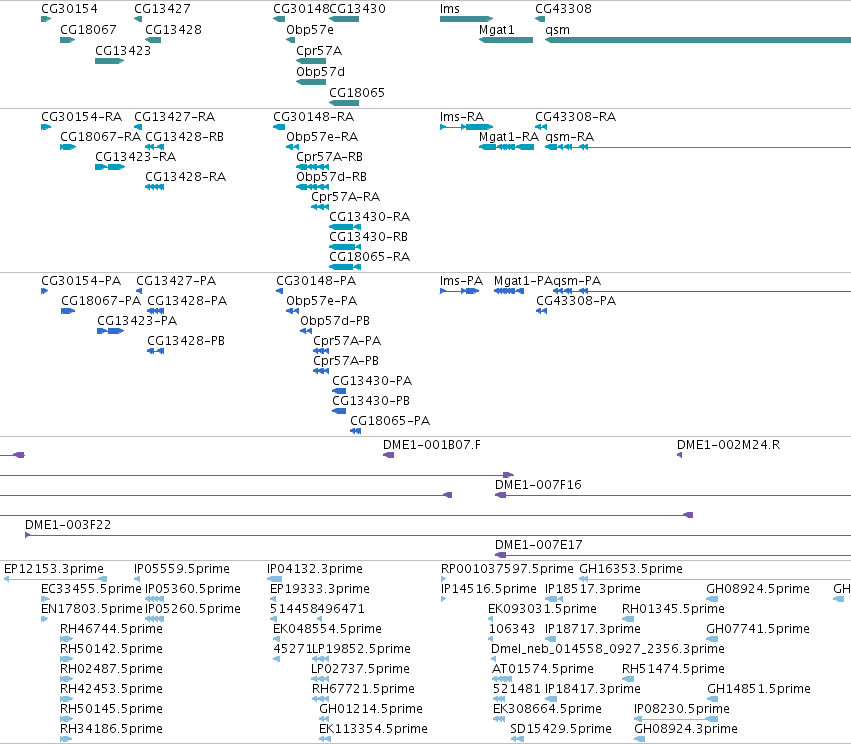
Task: Click the CG13423-RA transcript label
Action: pyautogui.click(x=136, y=157)
